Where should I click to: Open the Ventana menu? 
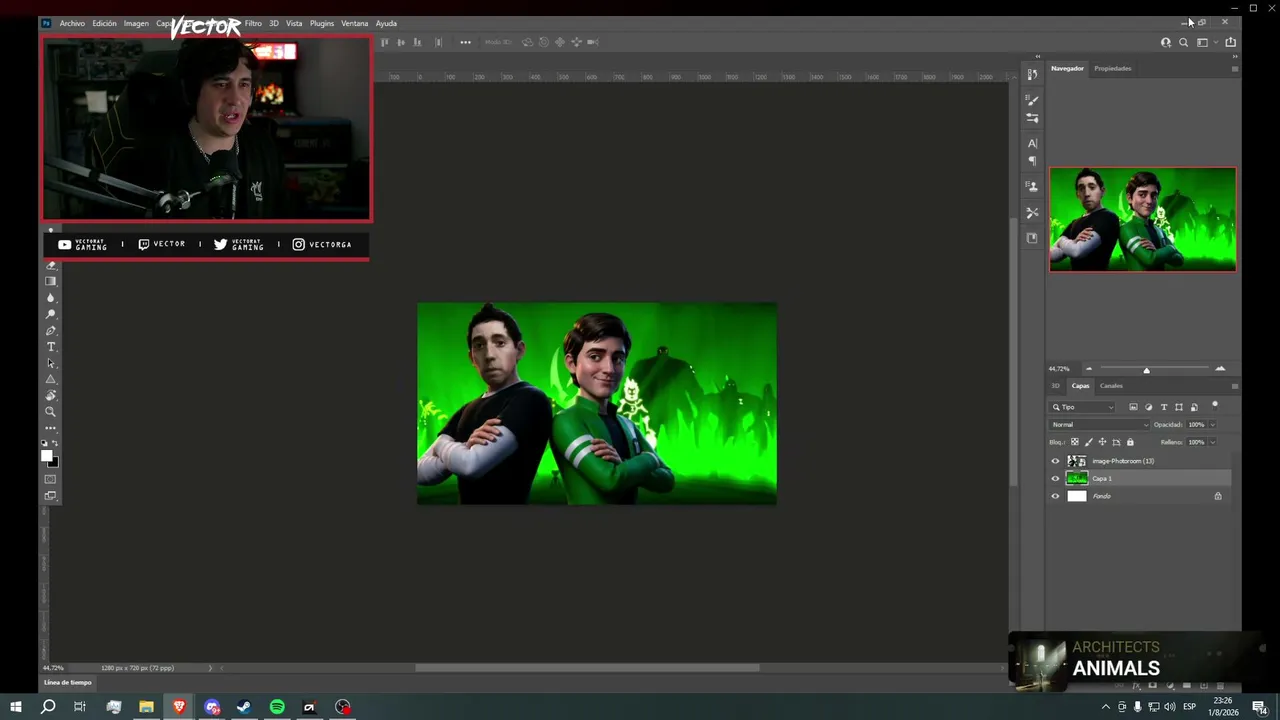pyautogui.click(x=355, y=23)
